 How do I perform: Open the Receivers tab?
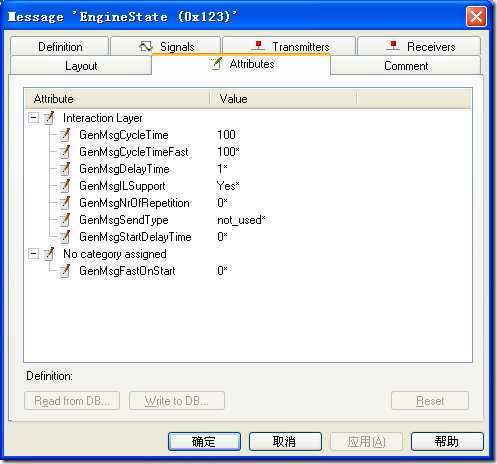419,46
